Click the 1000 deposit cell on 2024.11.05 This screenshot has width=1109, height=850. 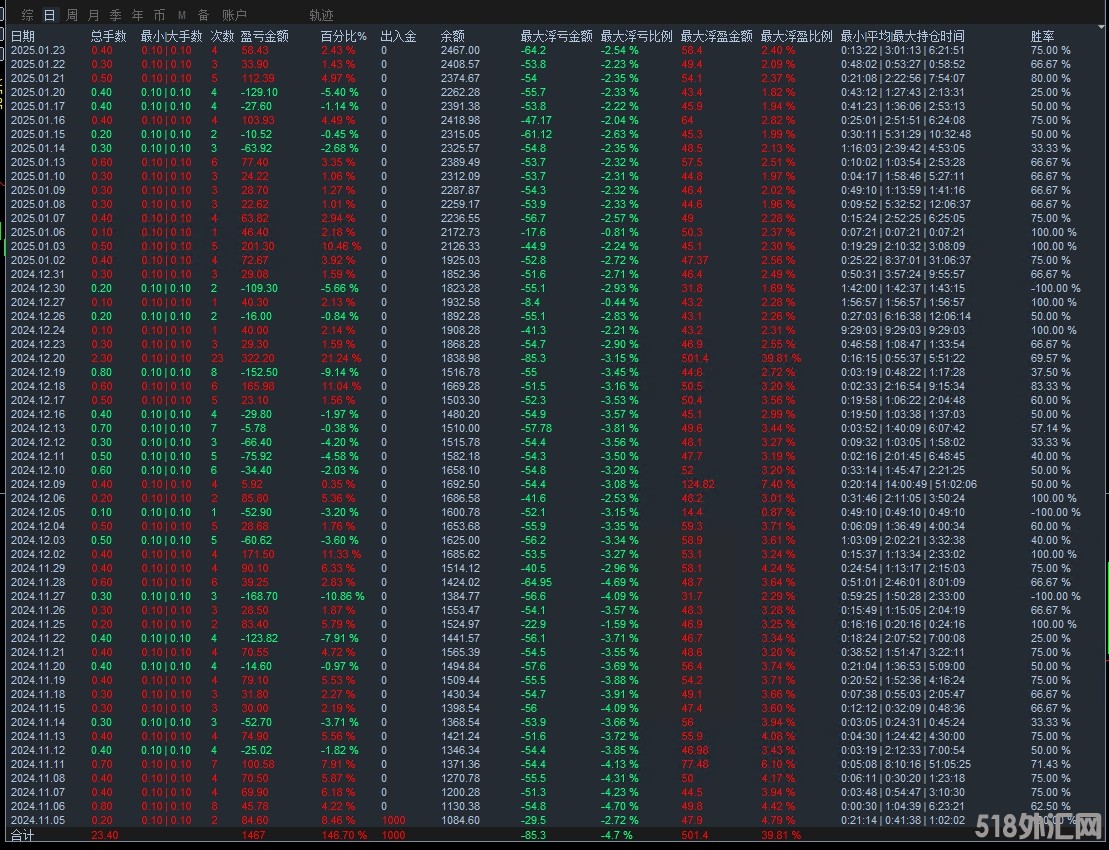(x=393, y=820)
